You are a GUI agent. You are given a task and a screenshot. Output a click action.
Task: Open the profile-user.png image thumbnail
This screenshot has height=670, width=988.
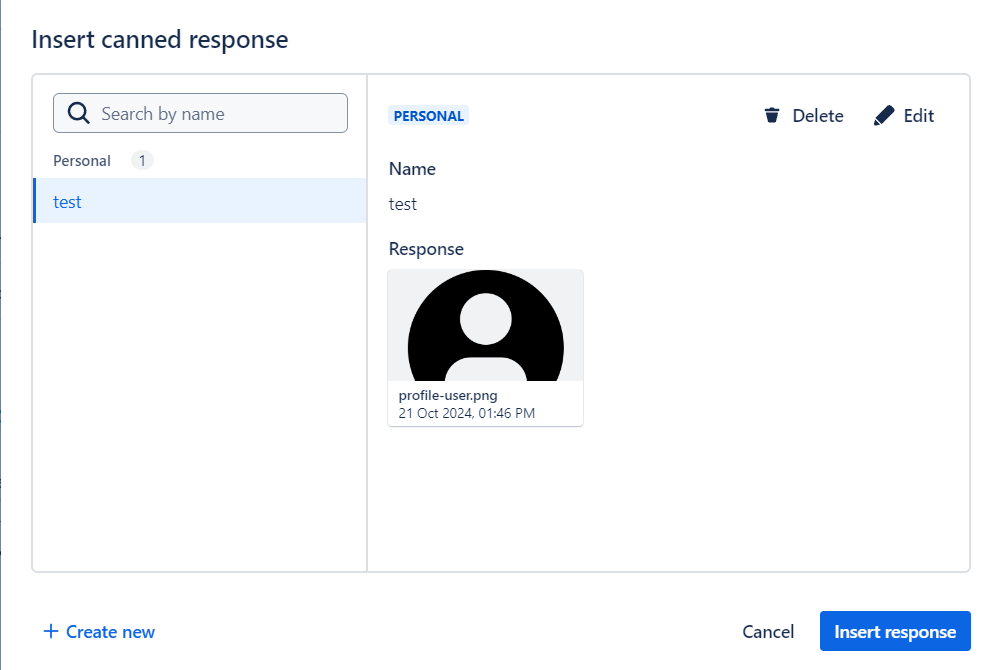tap(485, 326)
